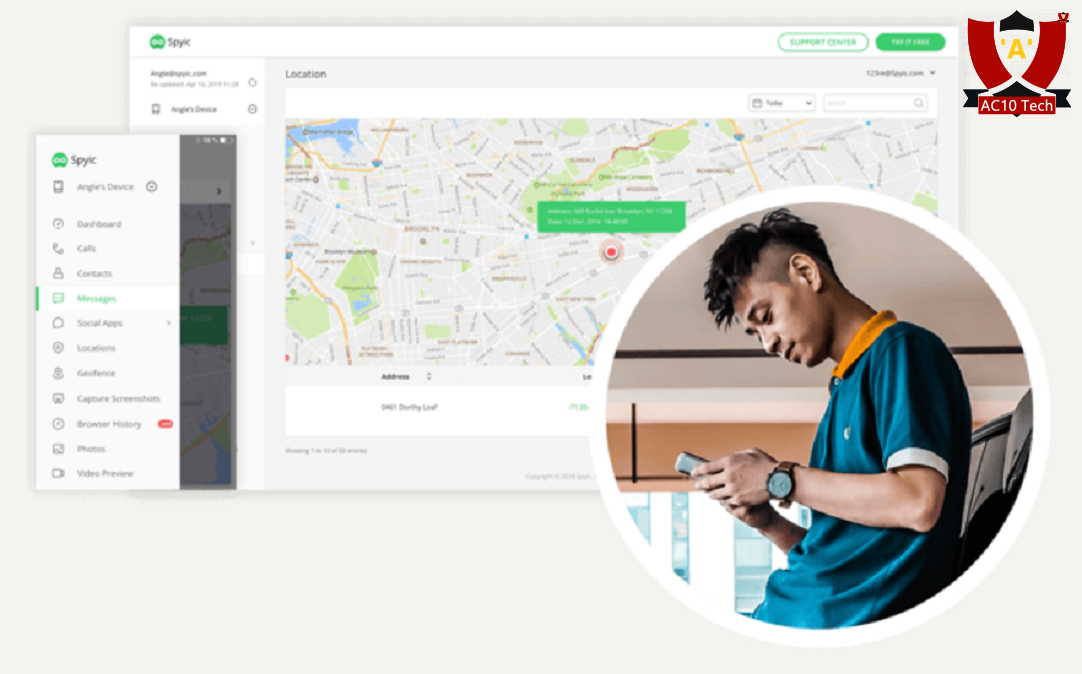1082x674 pixels.
Task: Open the account dropdown in the header
Action: coord(932,73)
